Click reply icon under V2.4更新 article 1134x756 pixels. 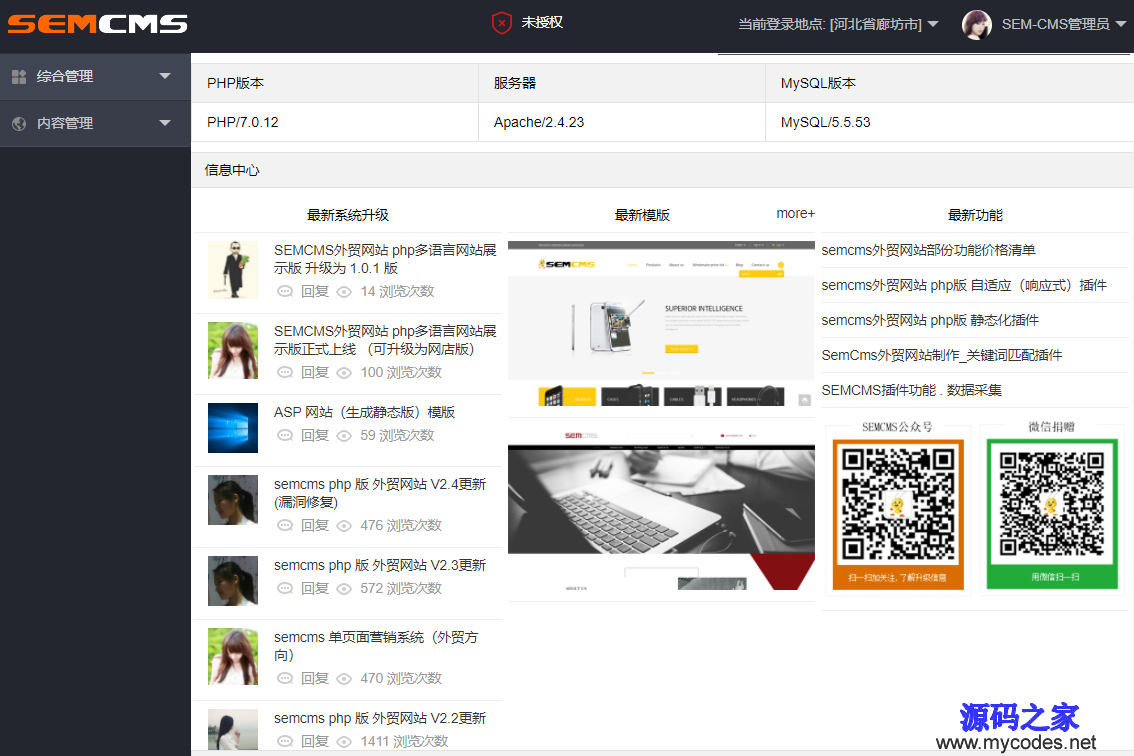click(285, 525)
